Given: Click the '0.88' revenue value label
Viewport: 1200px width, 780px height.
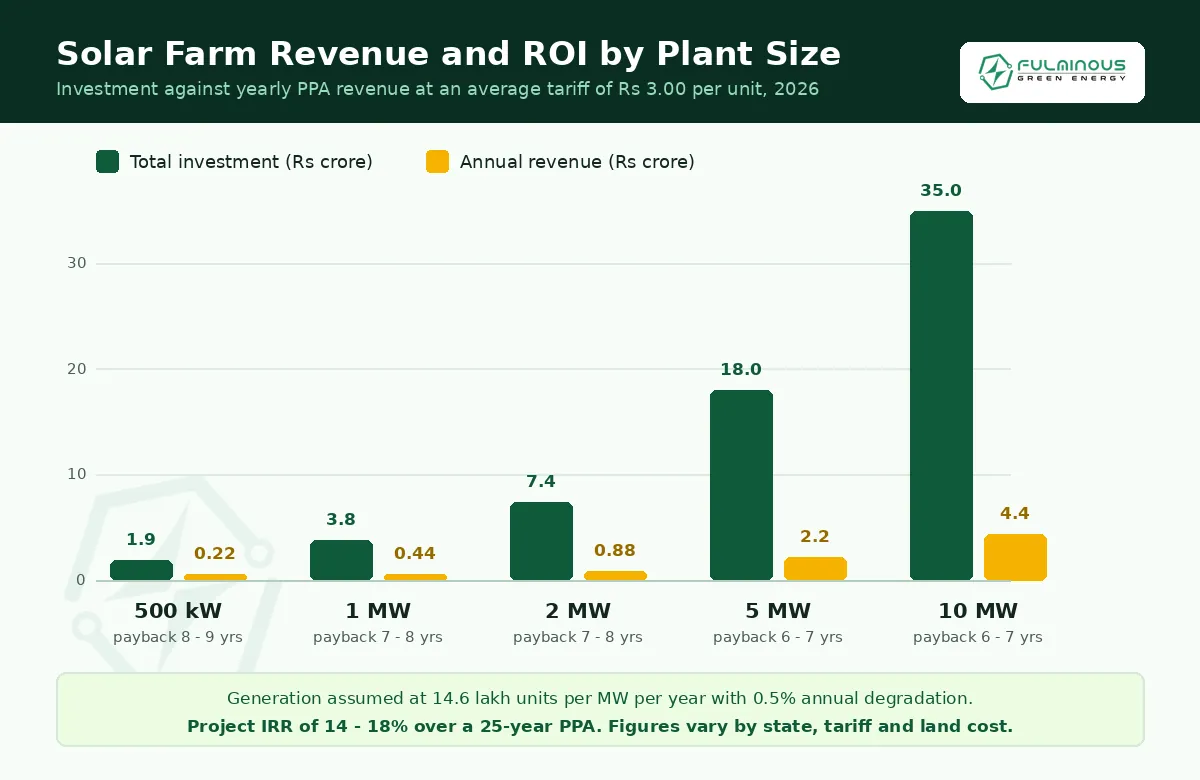Looking at the screenshot, I should pos(615,550).
